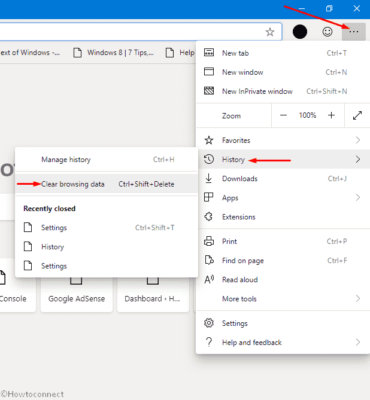370x400 pixels.
Task: Zoom out with the minus button
Action: 283,115
